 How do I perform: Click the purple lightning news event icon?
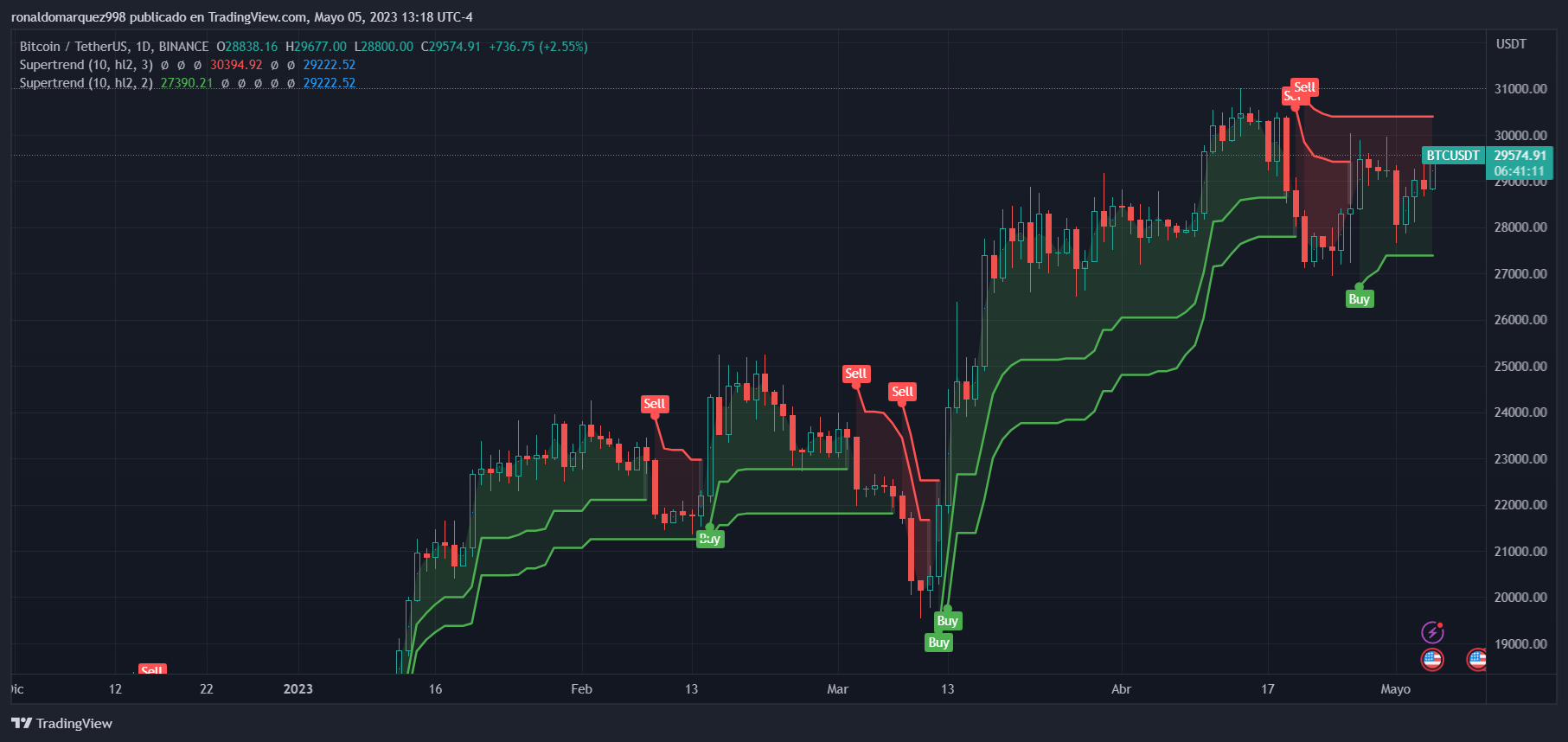(x=1432, y=632)
